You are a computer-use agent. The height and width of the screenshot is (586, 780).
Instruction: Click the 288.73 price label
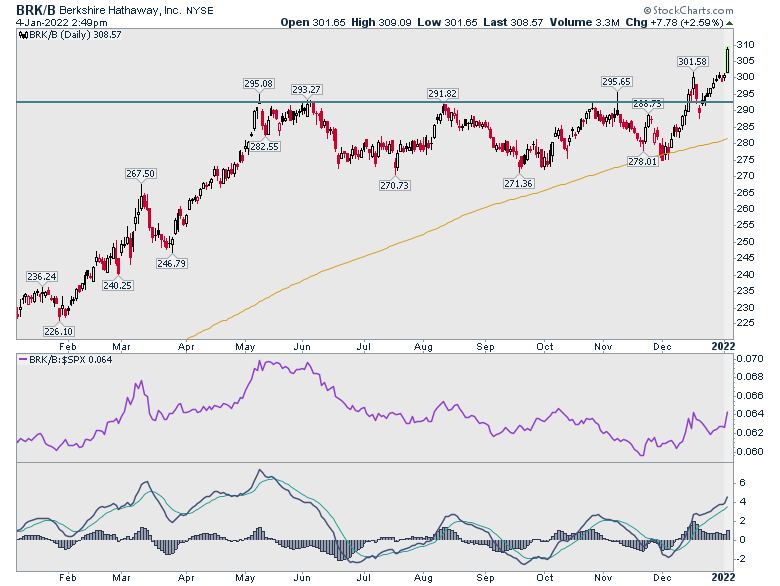(647, 103)
